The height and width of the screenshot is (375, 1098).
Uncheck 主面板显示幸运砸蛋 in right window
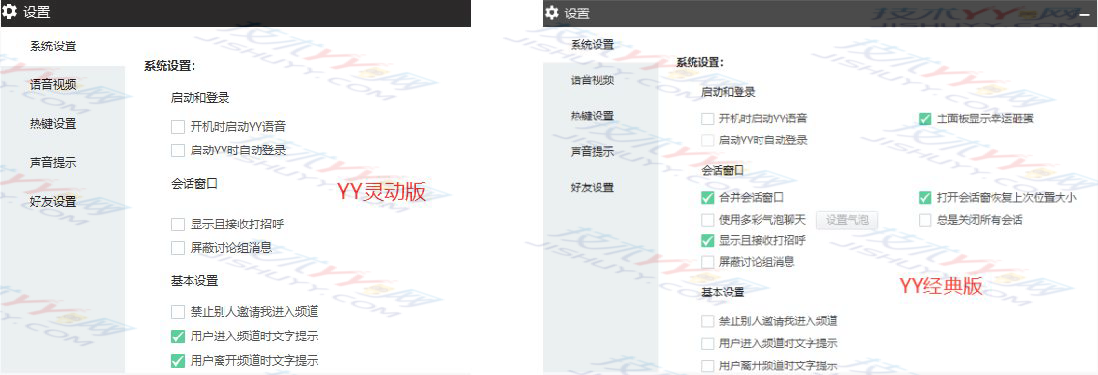tap(925, 119)
